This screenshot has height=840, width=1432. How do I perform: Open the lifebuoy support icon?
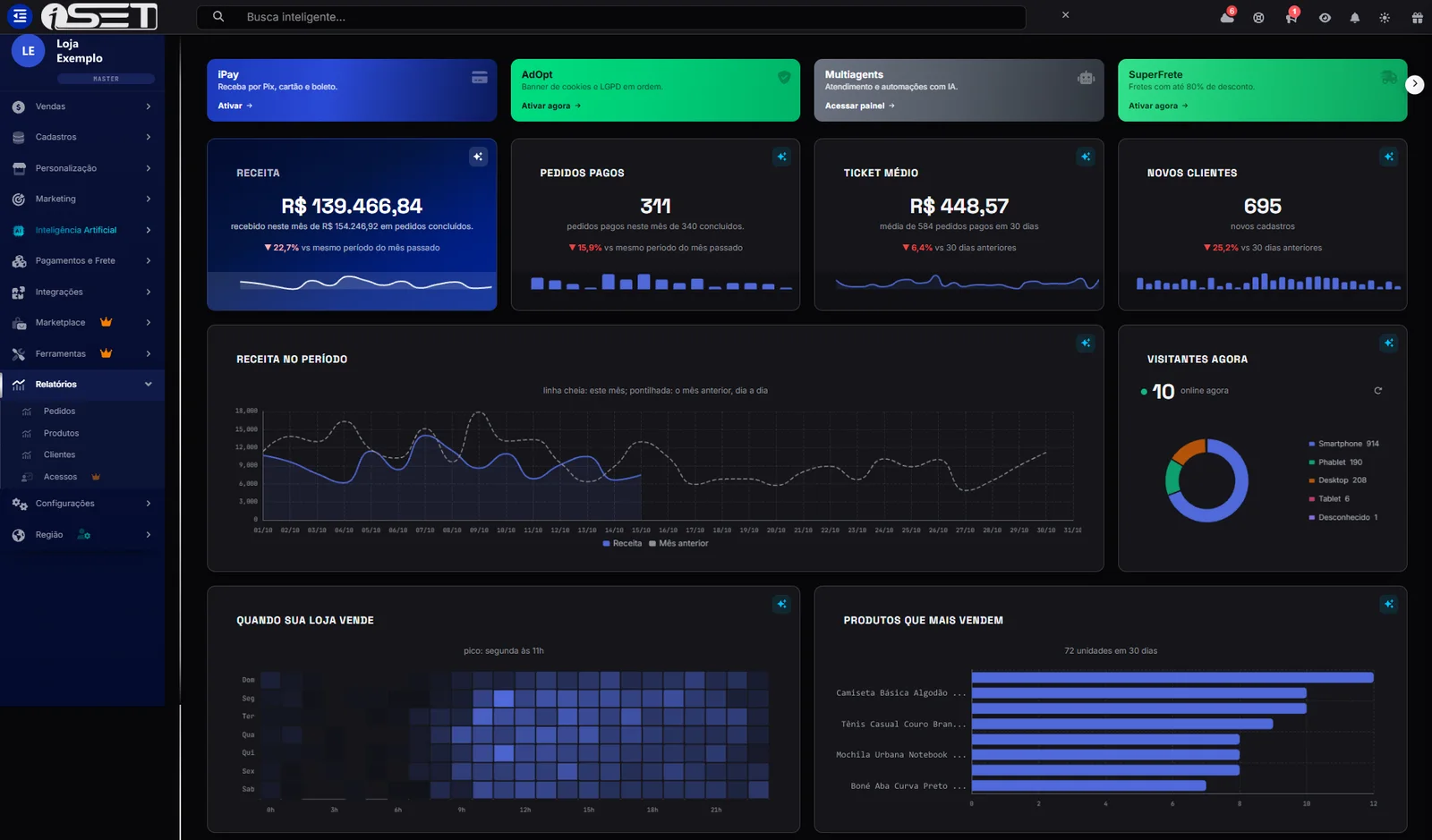(1258, 18)
